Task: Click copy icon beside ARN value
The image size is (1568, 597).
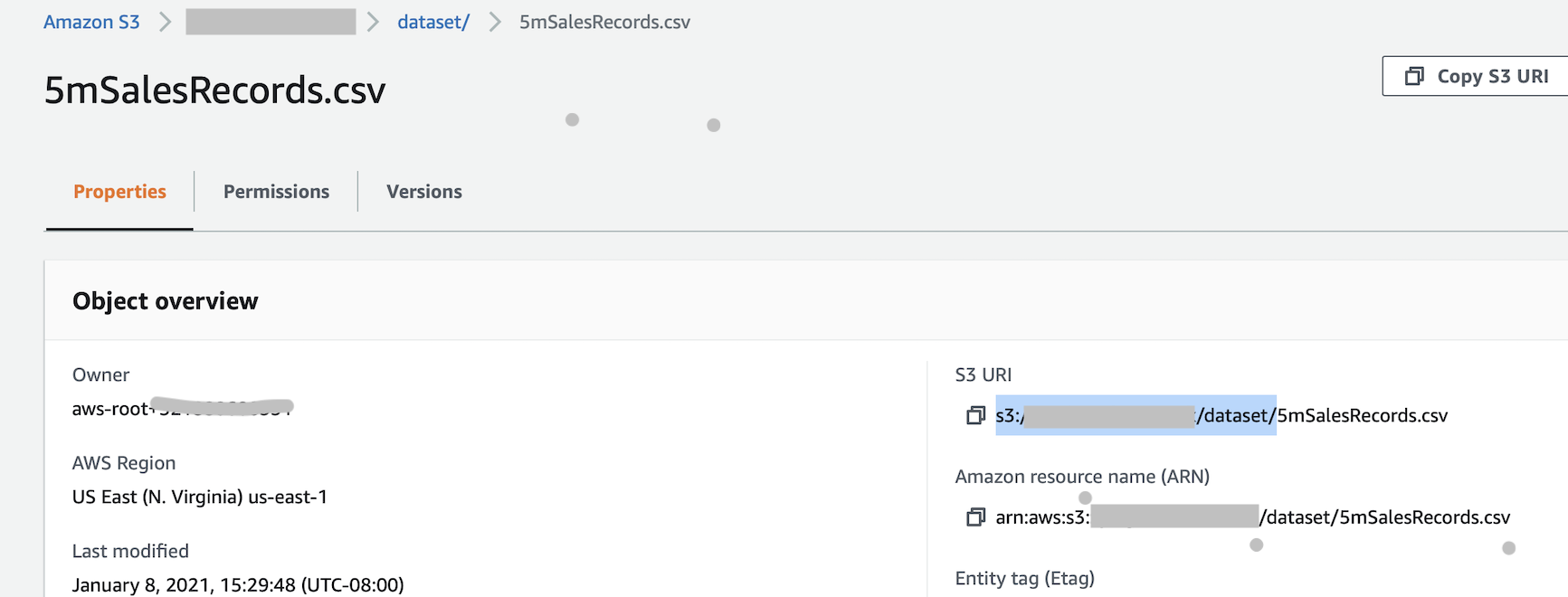Action: tap(975, 517)
